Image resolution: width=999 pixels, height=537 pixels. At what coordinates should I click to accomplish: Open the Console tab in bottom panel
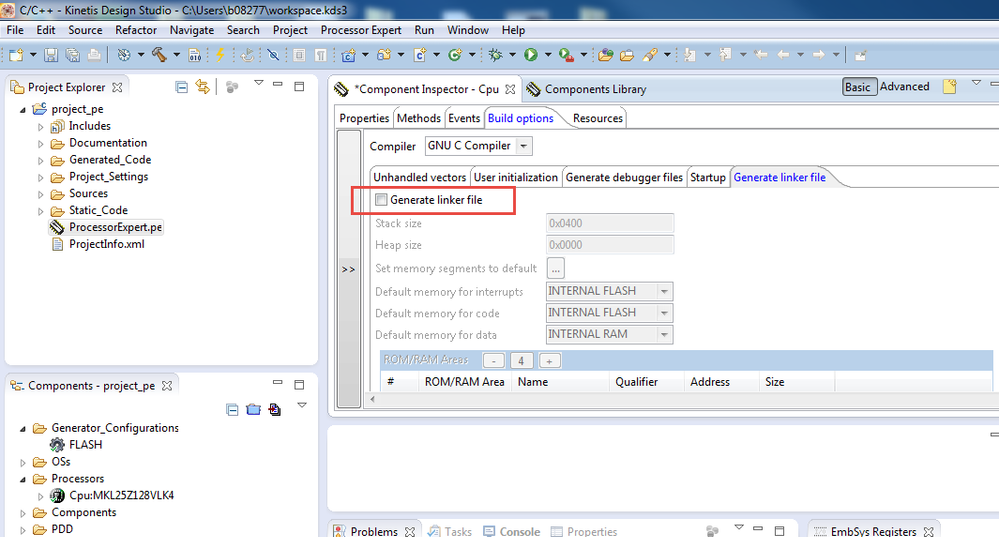click(512, 531)
